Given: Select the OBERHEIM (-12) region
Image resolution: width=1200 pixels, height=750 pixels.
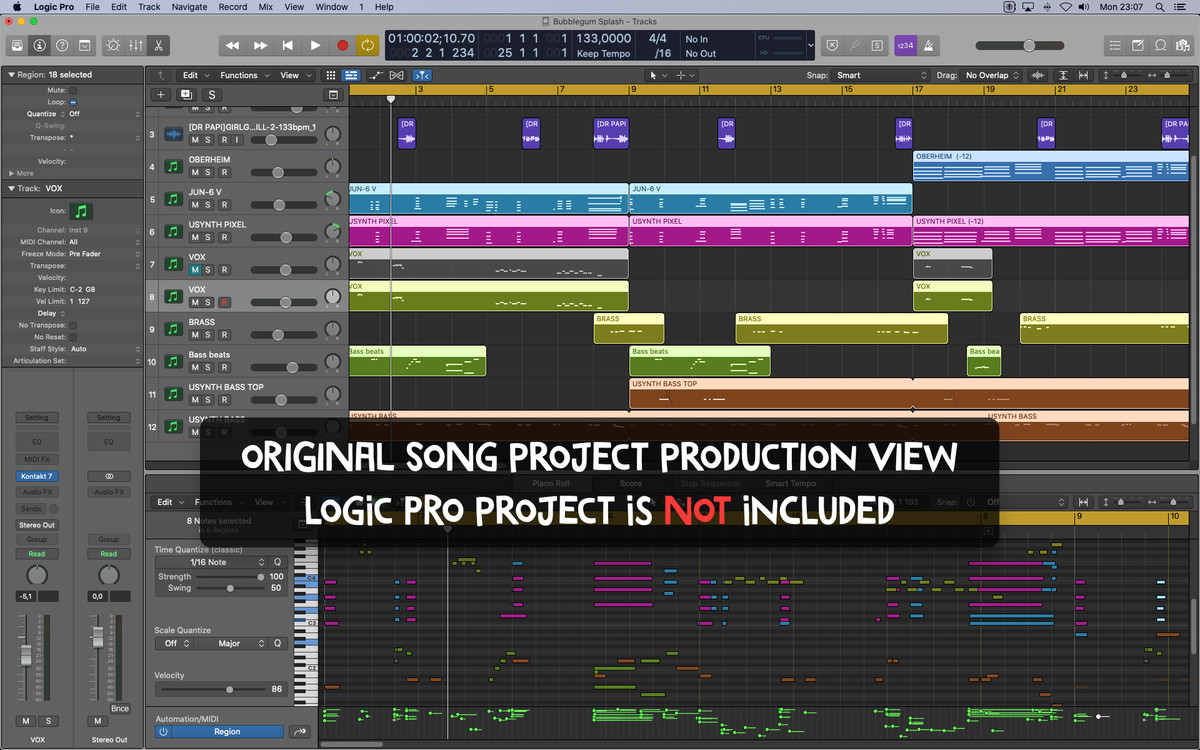Looking at the screenshot, I should pos(1050,165).
